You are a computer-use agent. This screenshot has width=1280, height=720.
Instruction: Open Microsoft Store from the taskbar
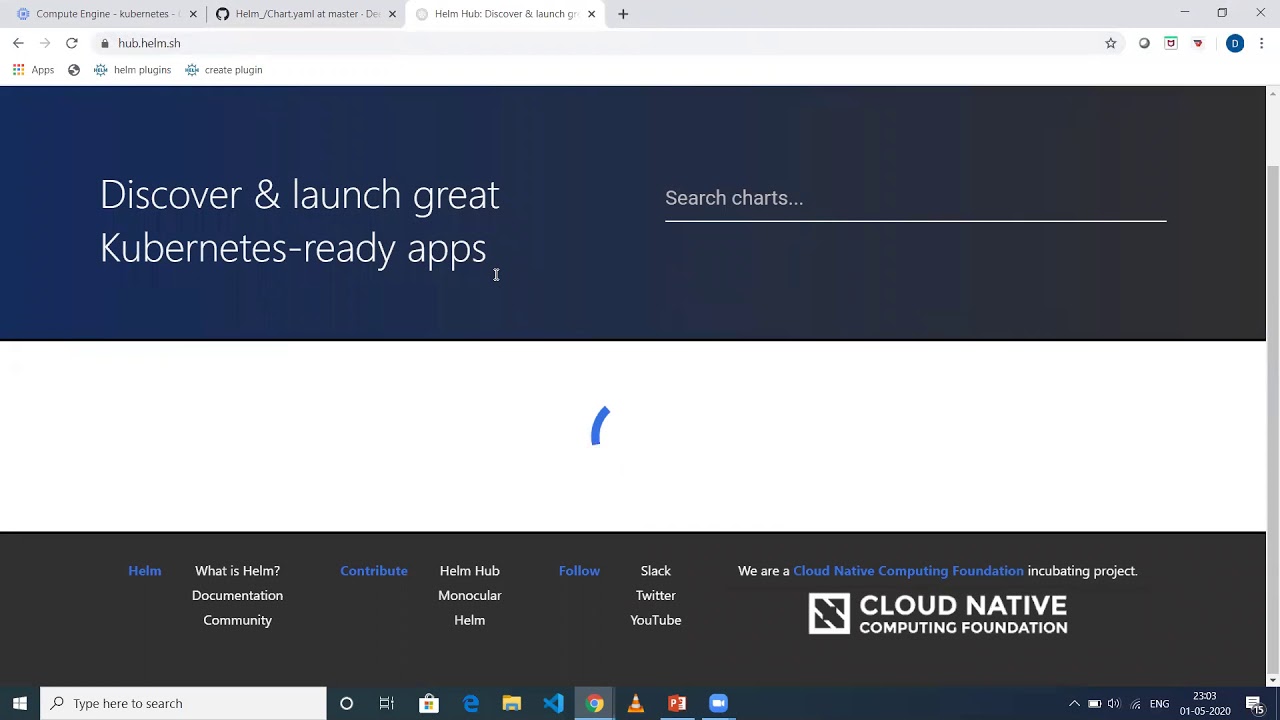pyautogui.click(x=429, y=703)
